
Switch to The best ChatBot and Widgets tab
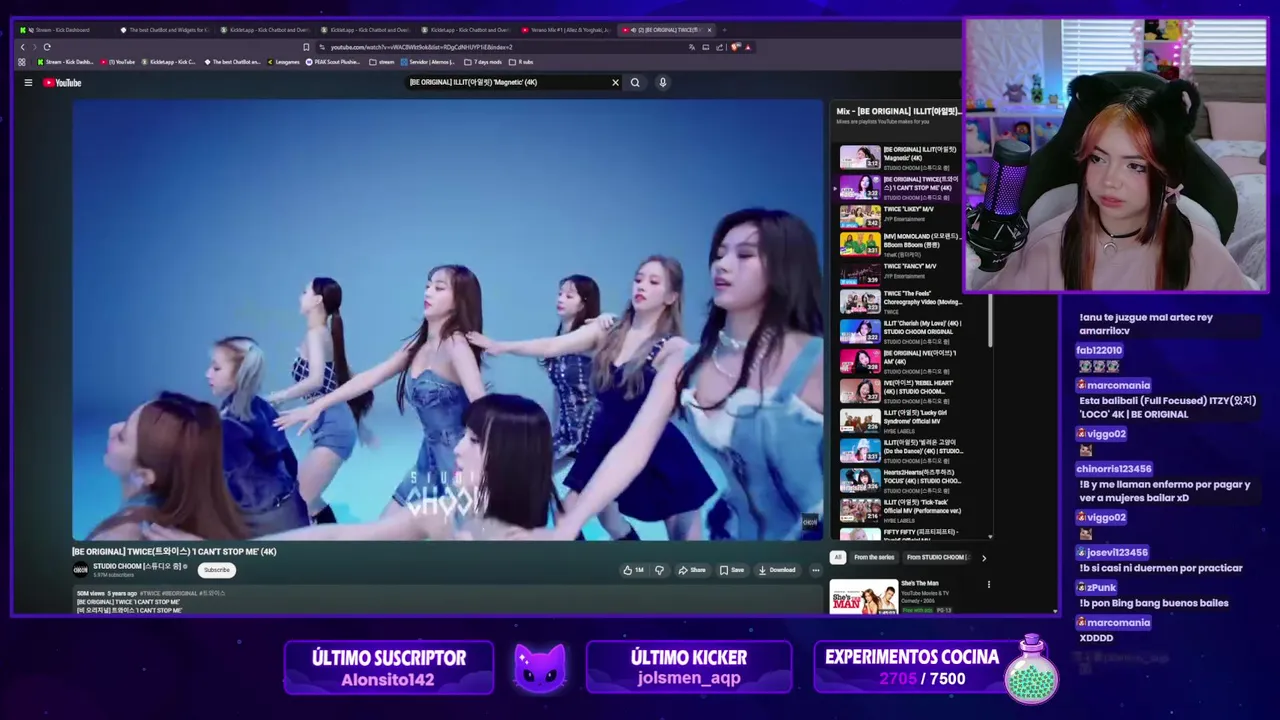[x=165, y=30]
